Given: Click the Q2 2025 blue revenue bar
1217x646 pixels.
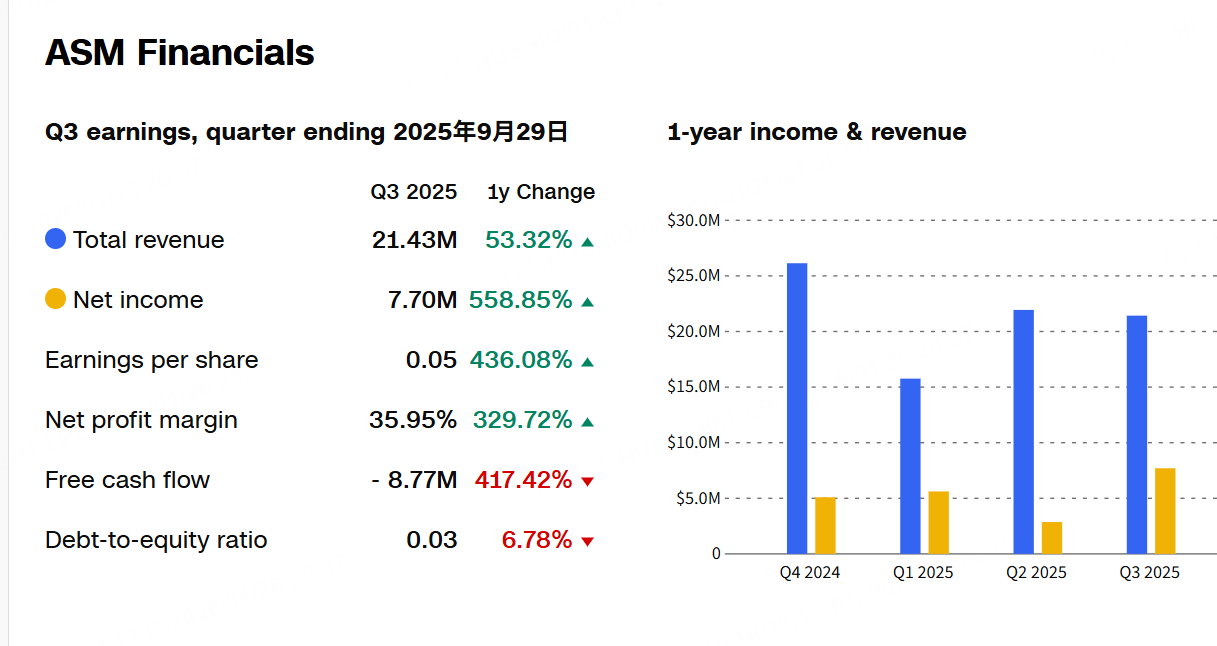Looking at the screenshot, I should pyautogui.click(x=1023, y=431).
